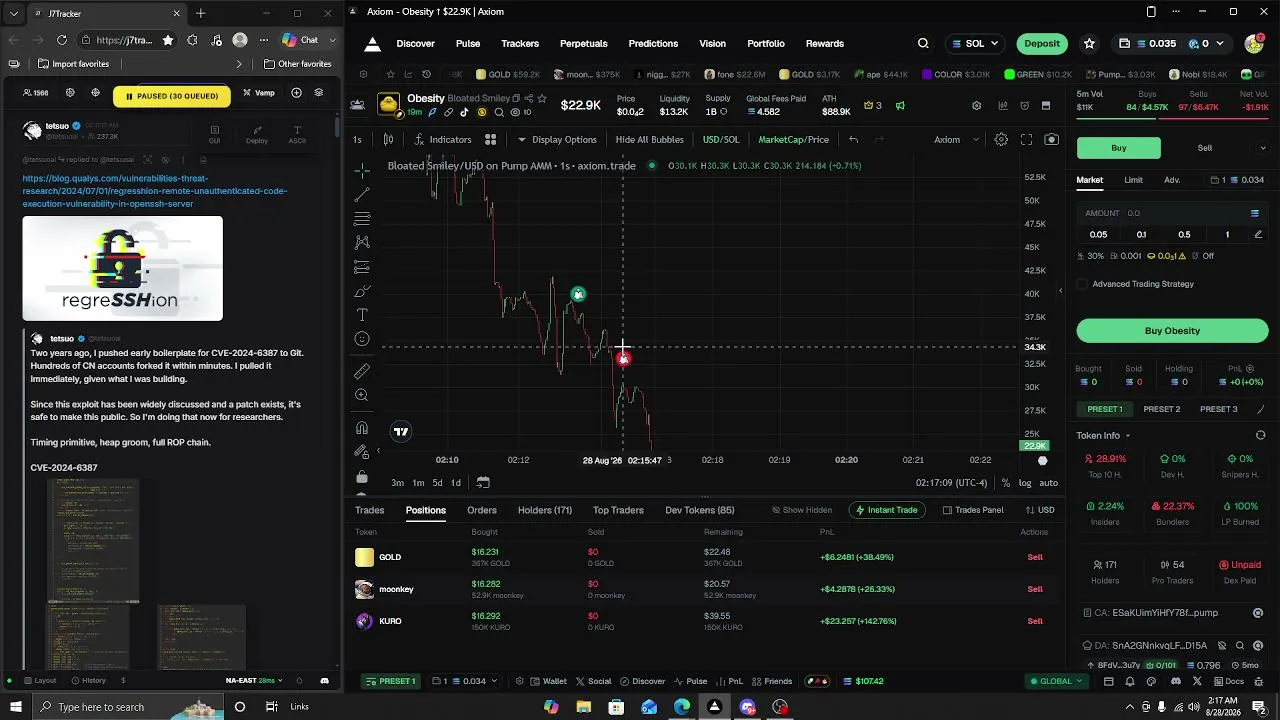Go to the Perpetuals page
Screen dimensions: 1280x720
click(x=584, y=44)
